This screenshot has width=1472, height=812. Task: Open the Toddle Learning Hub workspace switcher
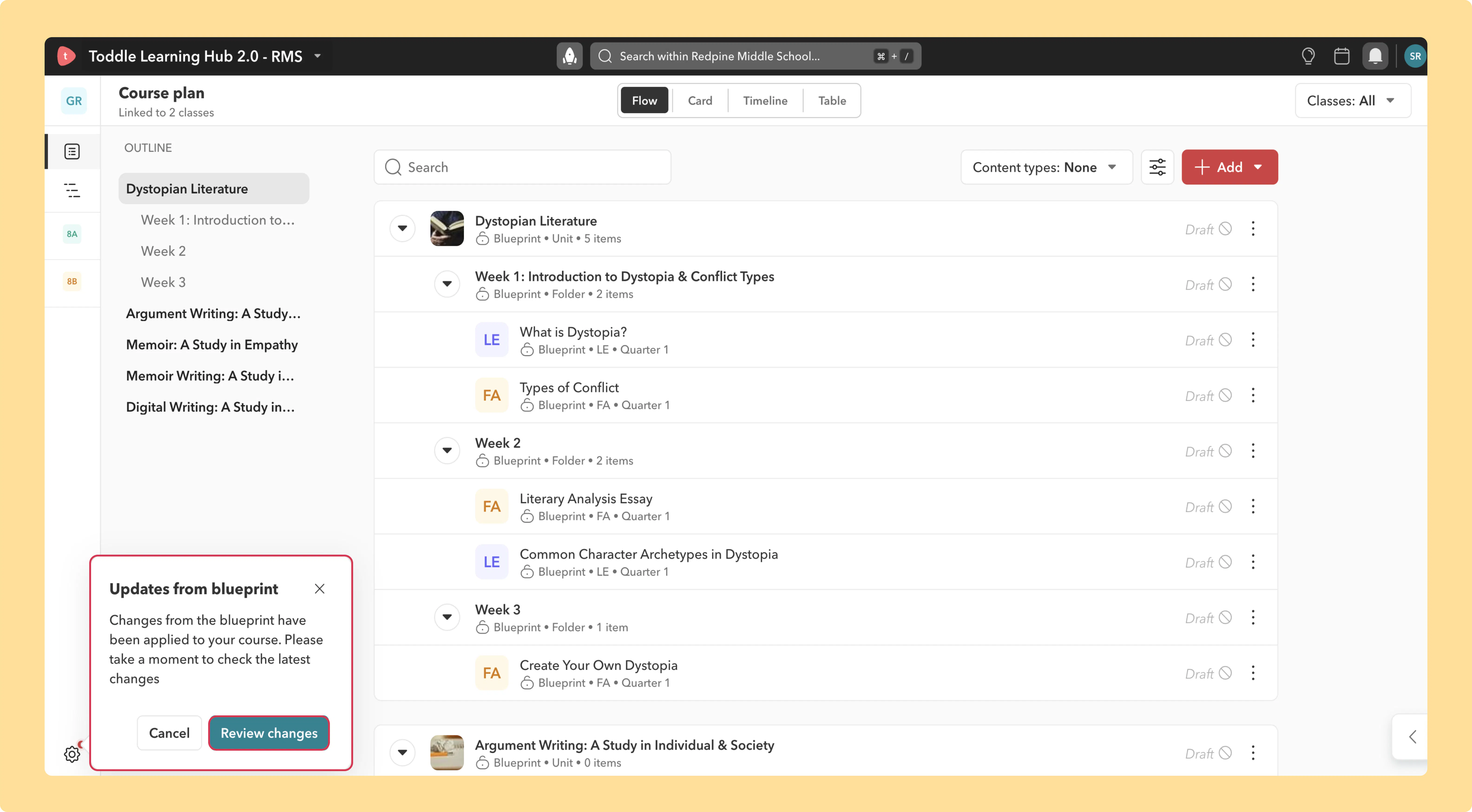pos(205,56)
